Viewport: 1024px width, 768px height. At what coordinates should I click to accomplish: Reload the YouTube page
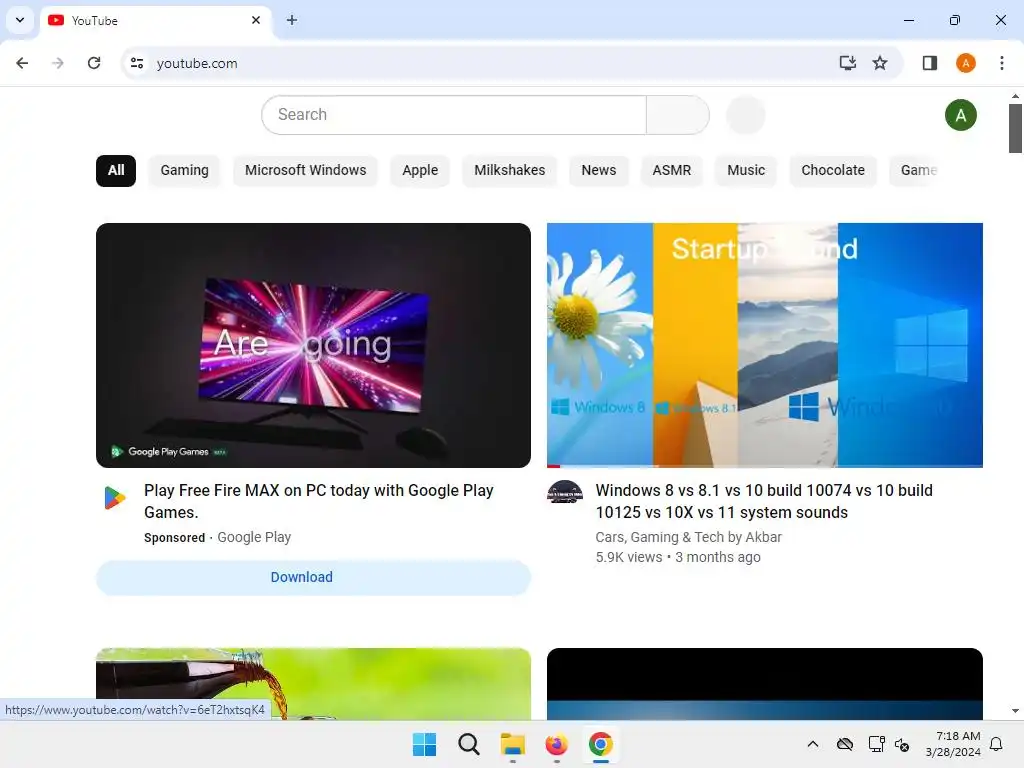point(94,63)
